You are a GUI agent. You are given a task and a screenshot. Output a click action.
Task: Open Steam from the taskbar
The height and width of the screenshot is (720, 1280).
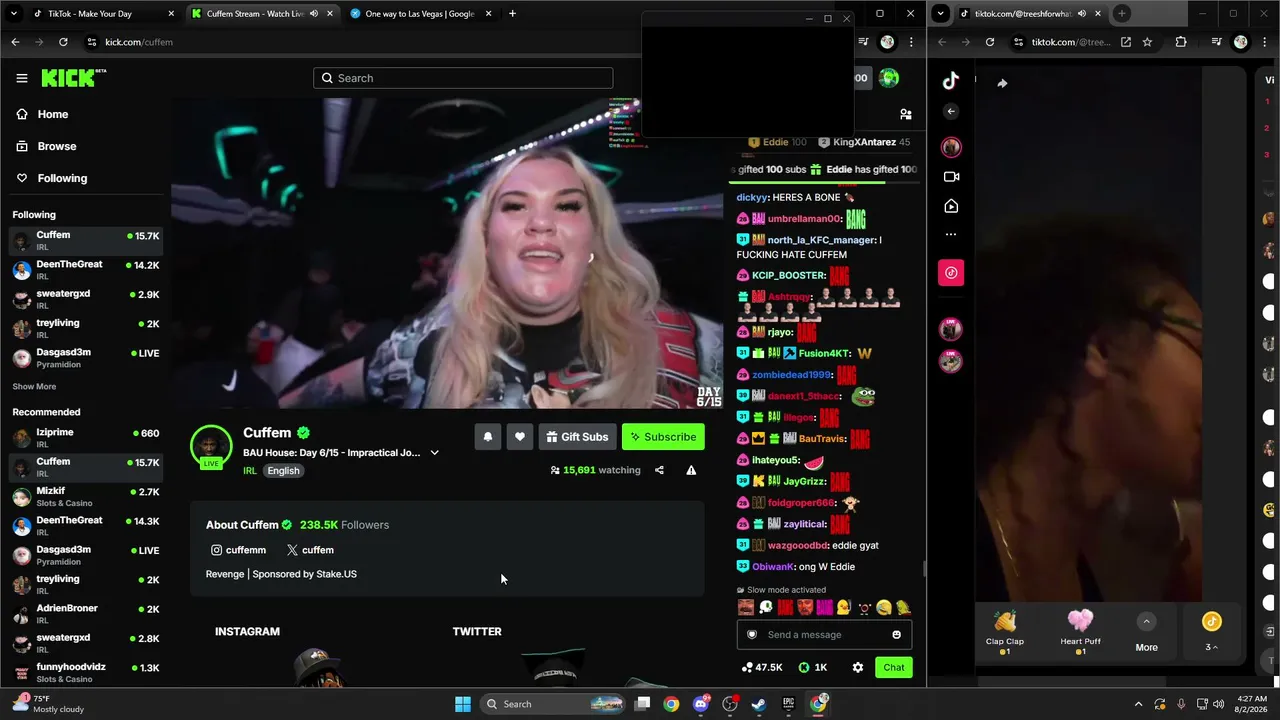(759, 704)
